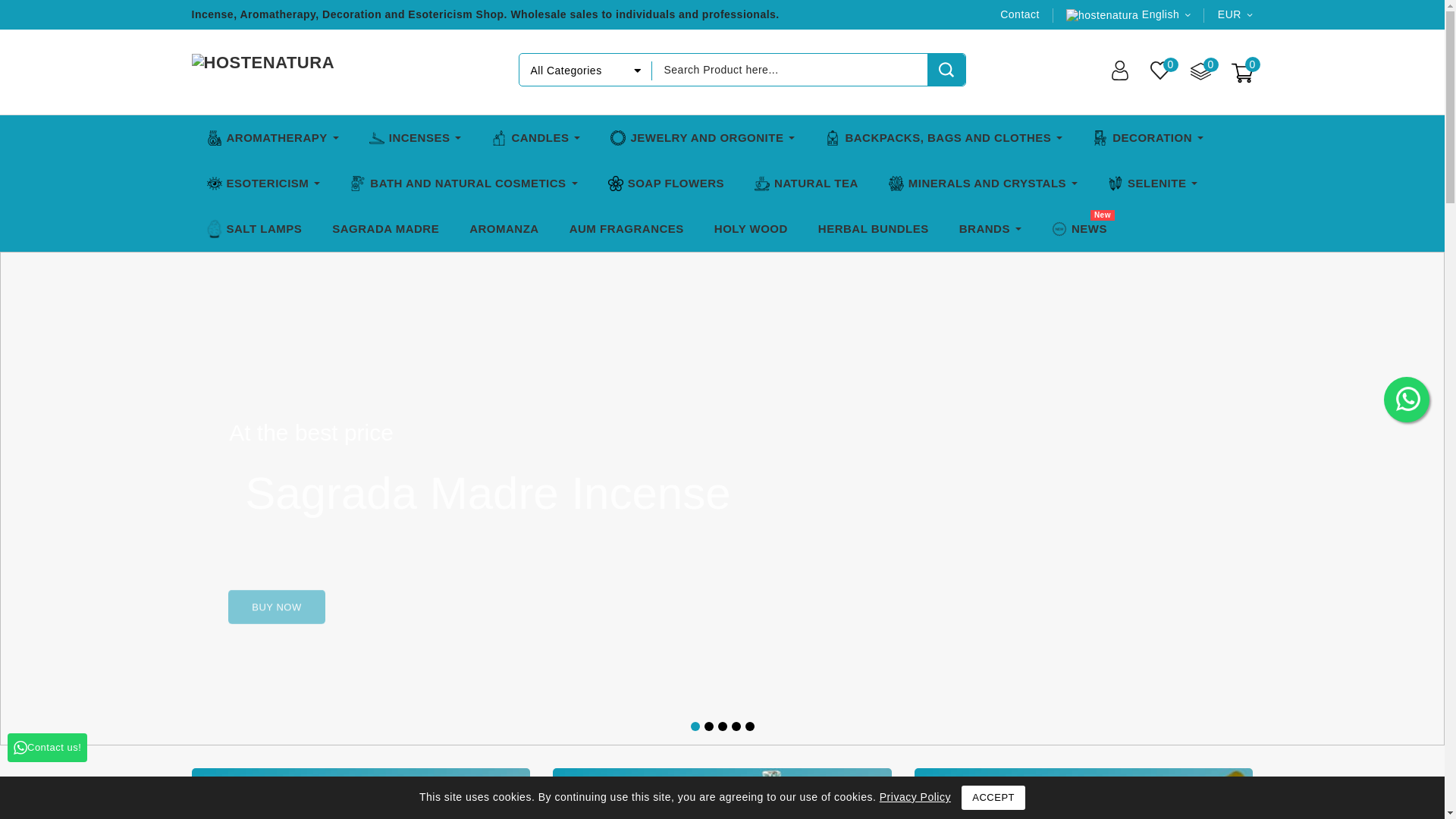
Task: Open the Minerals and Crystals menu
Action: click(983, 184)
